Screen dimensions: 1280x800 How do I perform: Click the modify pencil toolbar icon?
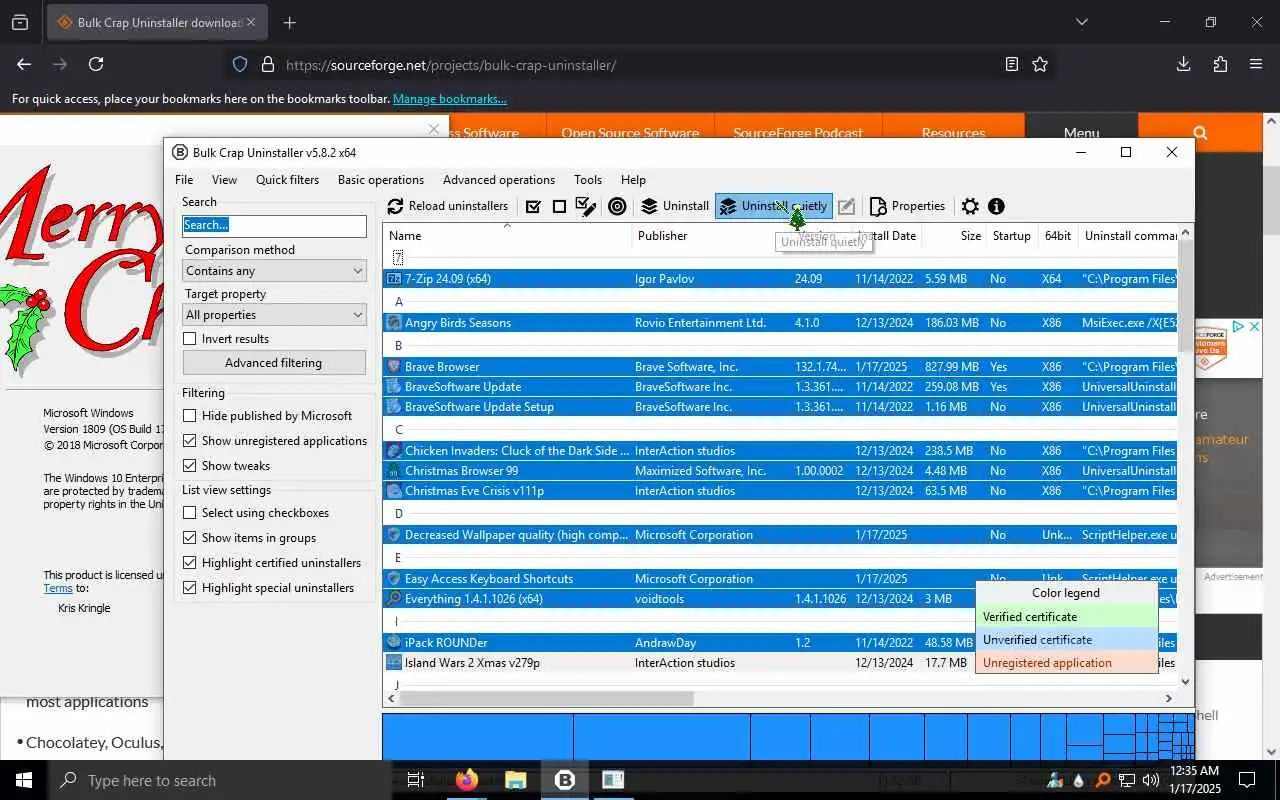click(x=846, y=207)
